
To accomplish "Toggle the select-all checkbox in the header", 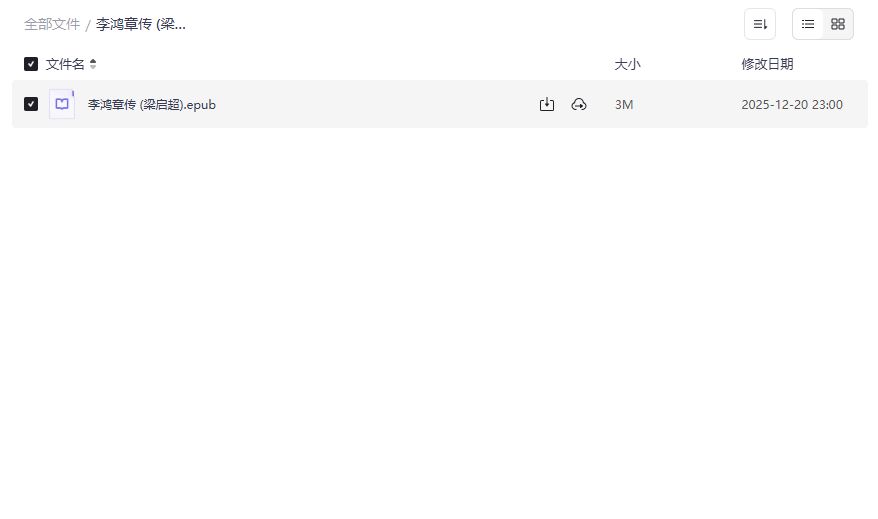I will [31, 64].
